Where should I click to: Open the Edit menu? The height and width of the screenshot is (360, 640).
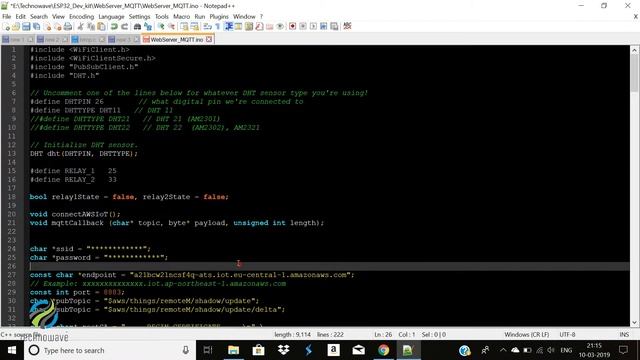coord(20,16)
